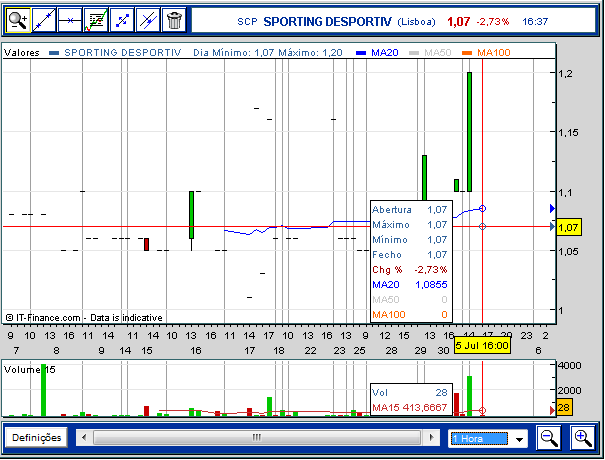Click the red candlestick on day 15
Screen dimensions: 605x460
point(147,245)
